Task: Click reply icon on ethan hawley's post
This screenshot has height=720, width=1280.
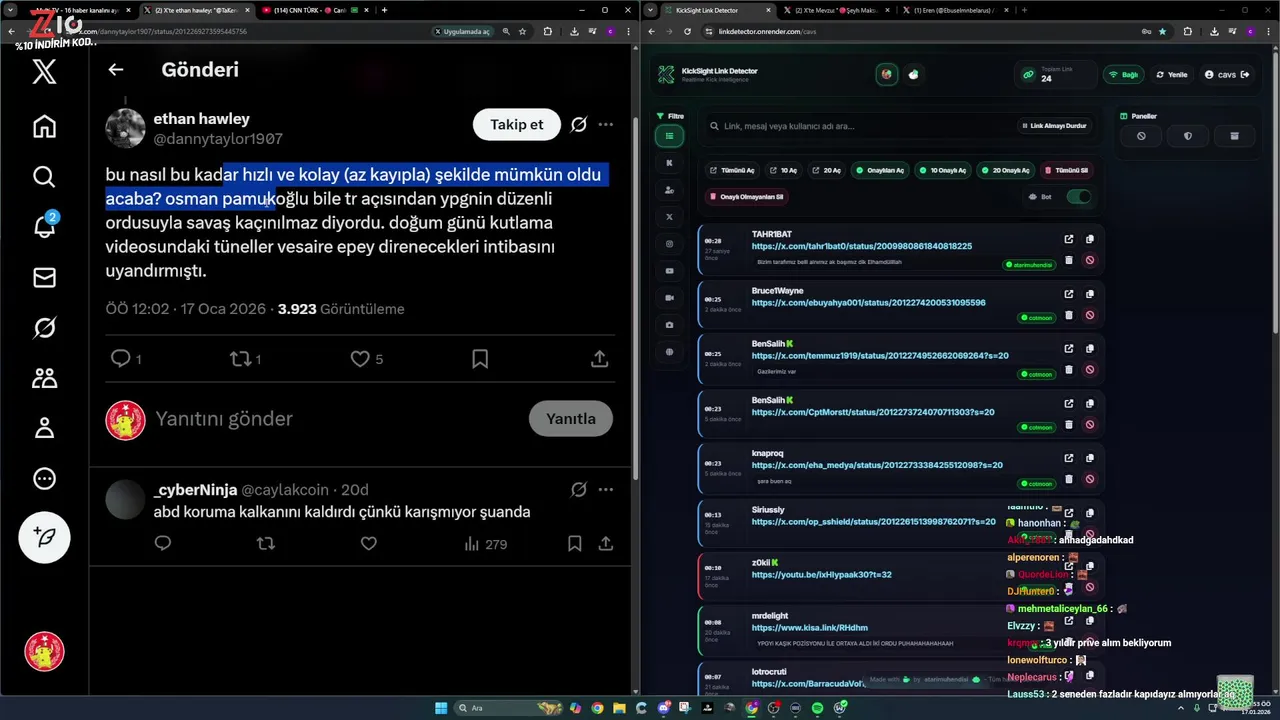Action: click(120, 358)
